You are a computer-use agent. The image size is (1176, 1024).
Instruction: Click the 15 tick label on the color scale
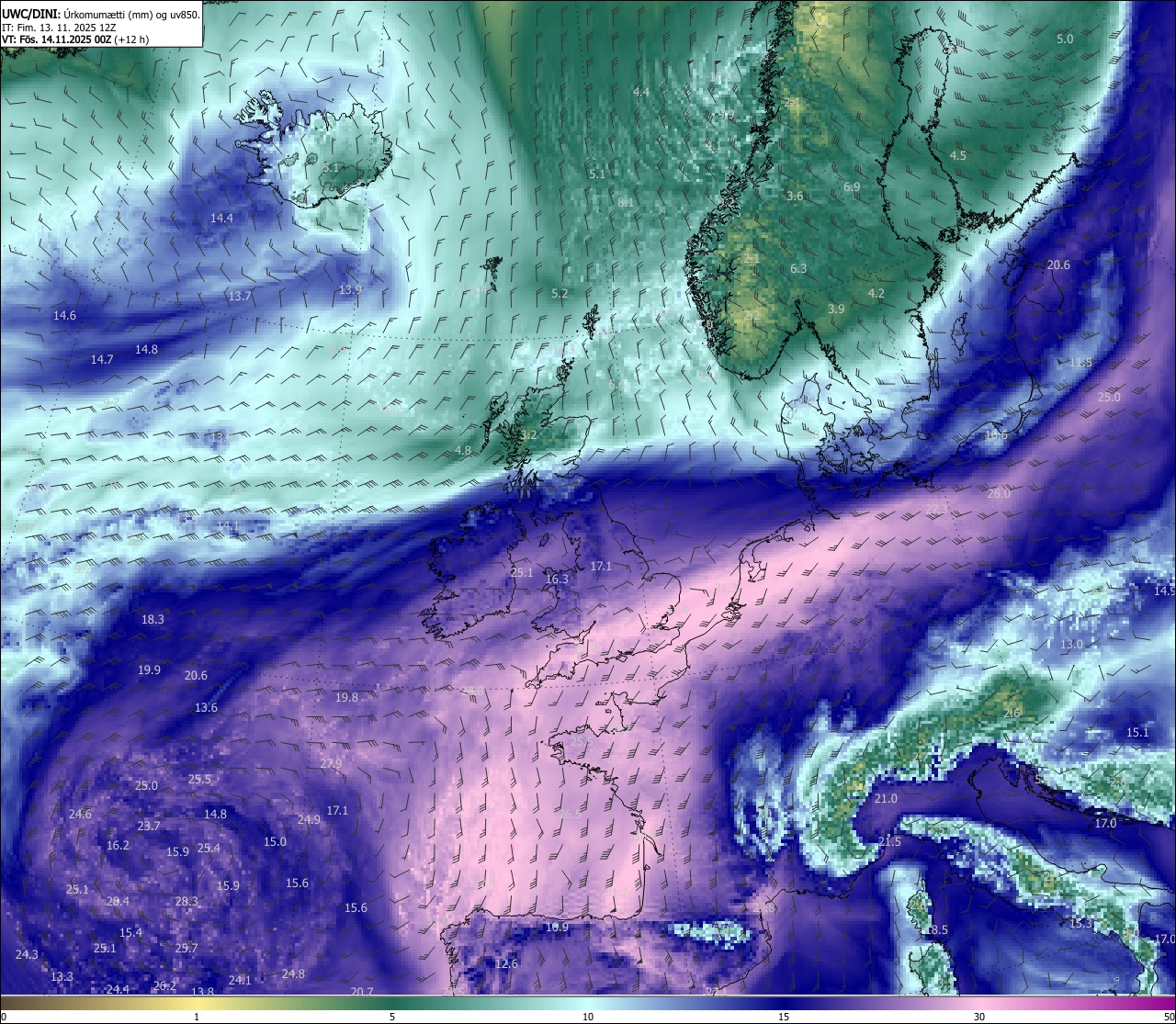(784, 1017)
